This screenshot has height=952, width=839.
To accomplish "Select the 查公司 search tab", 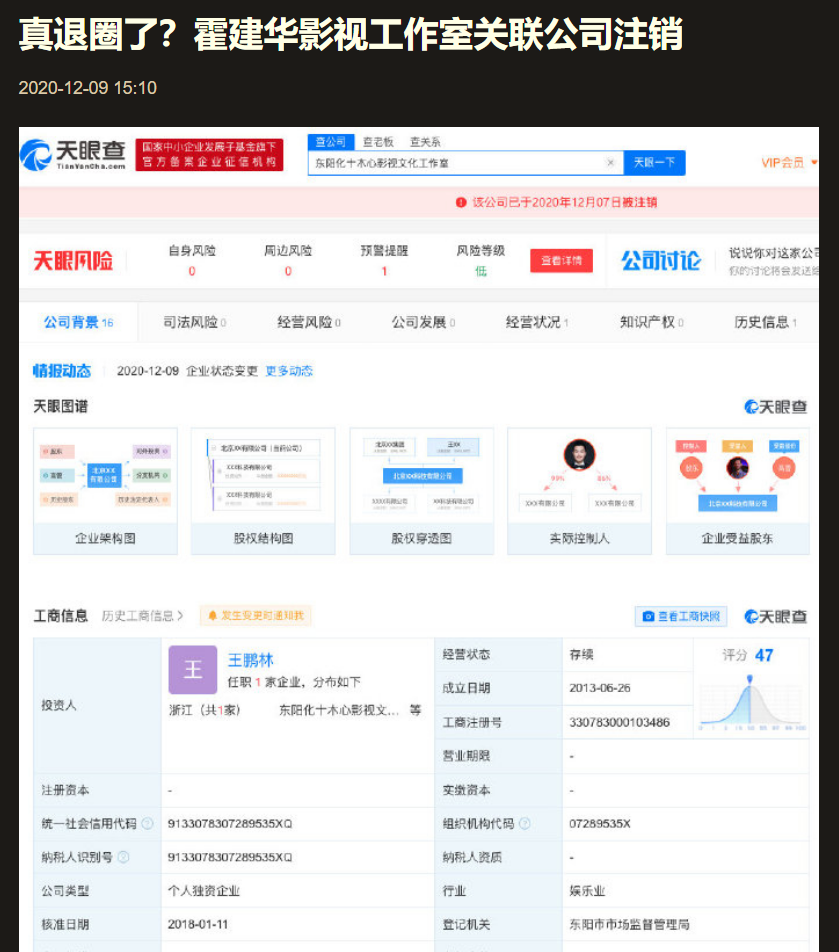I will point(330,142).
